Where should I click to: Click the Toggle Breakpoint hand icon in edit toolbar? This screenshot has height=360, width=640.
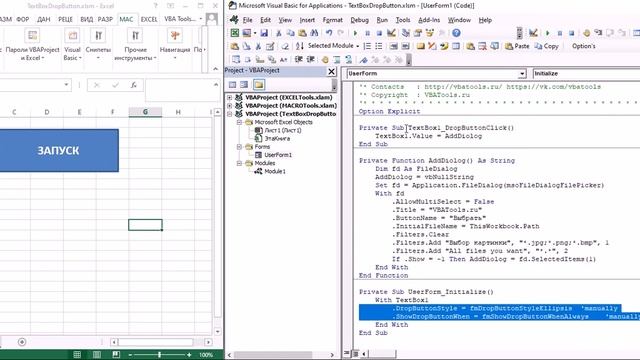325,60
